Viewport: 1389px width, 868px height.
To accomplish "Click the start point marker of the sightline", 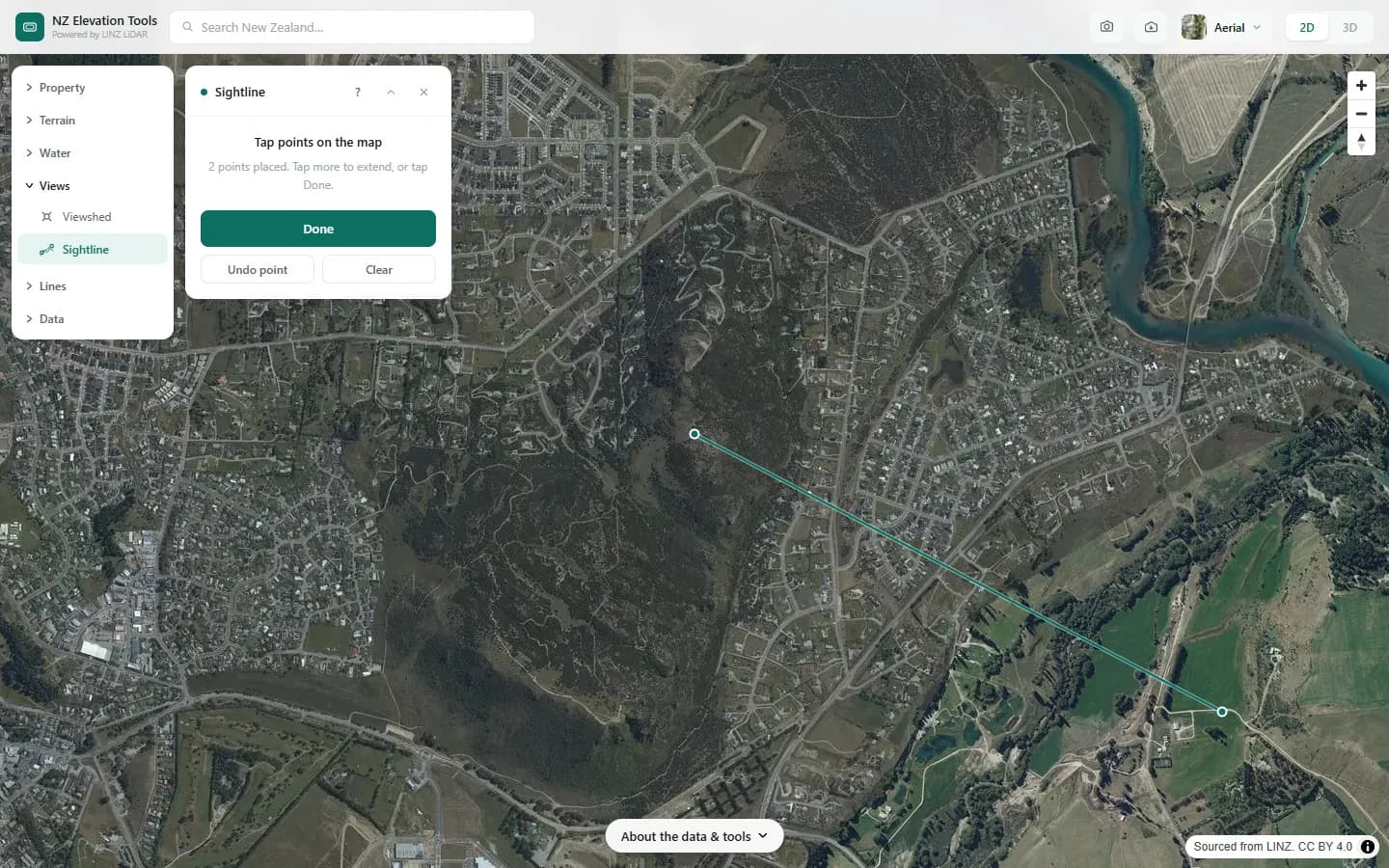I will [694, 434].
